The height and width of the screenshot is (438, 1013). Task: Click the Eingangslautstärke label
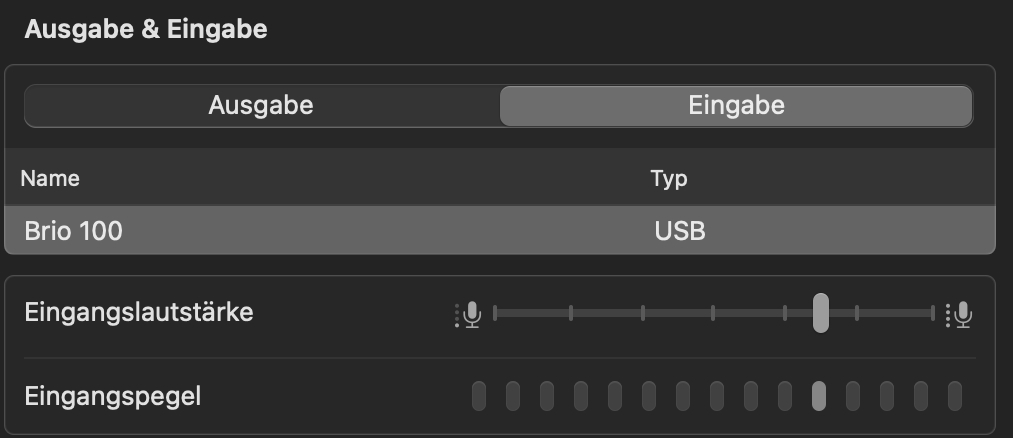139,312
